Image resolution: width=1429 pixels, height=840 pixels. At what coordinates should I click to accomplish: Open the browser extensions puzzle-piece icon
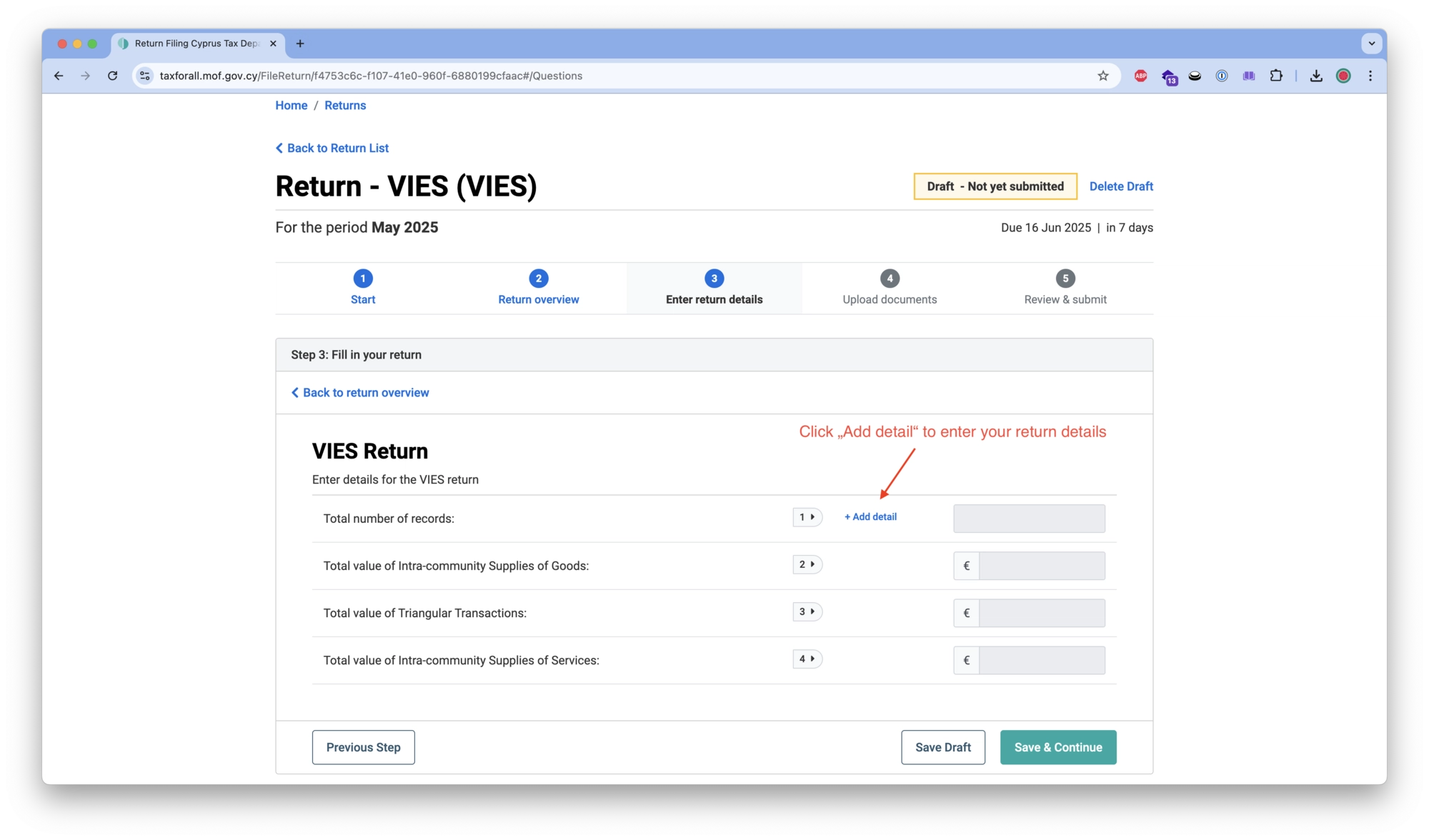(x=1277, y=75)
